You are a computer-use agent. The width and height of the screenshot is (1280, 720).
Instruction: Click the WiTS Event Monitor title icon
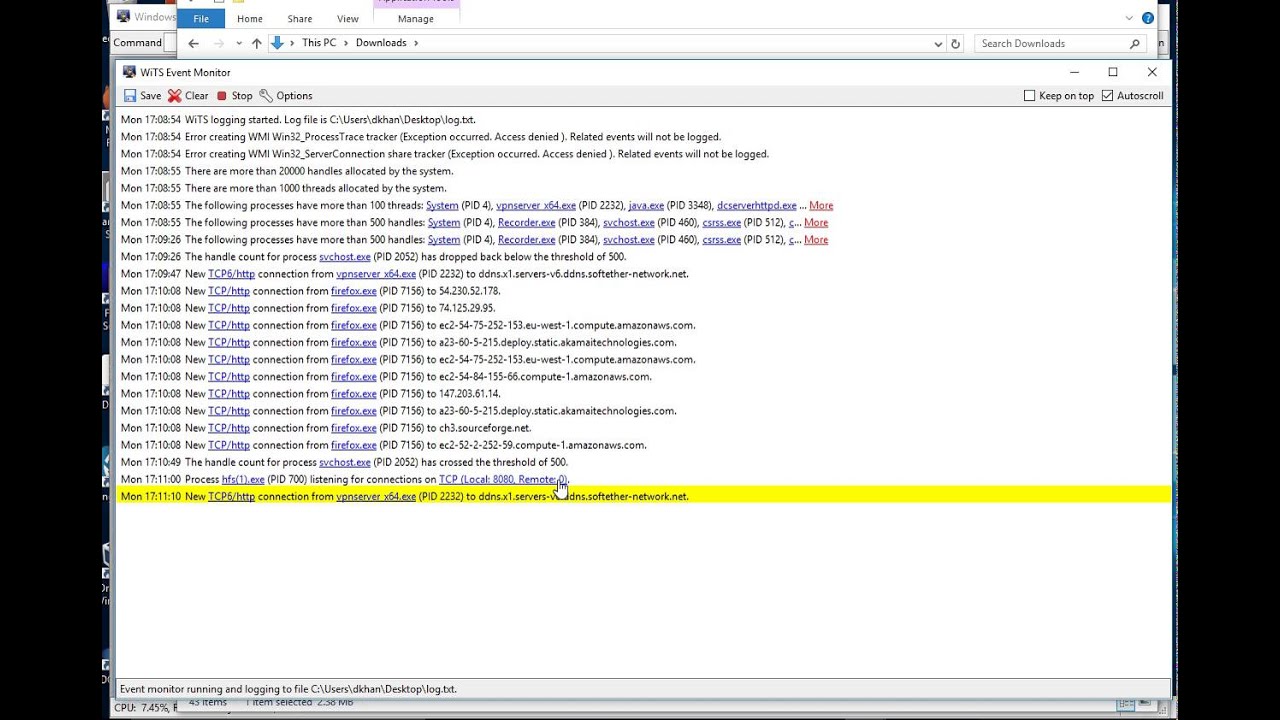[129, 72]
